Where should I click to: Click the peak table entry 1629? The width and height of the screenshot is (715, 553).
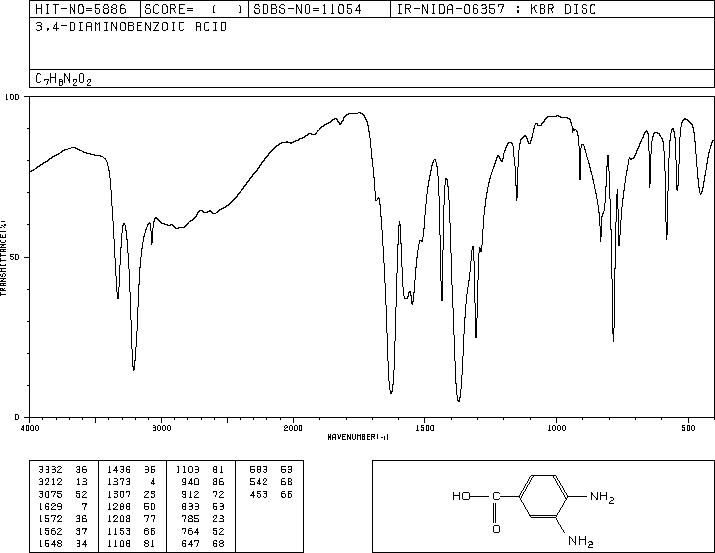coord(49,506)
